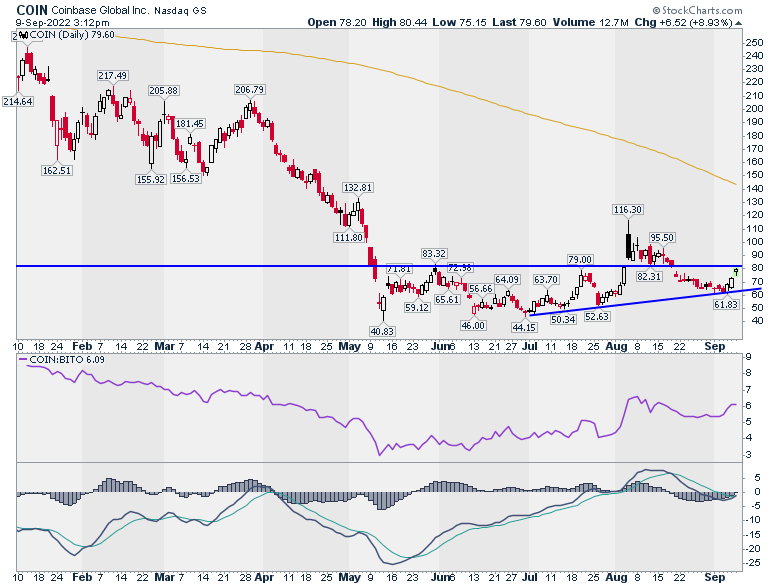Click the 83.32 price label

click(x=434, y=253)
